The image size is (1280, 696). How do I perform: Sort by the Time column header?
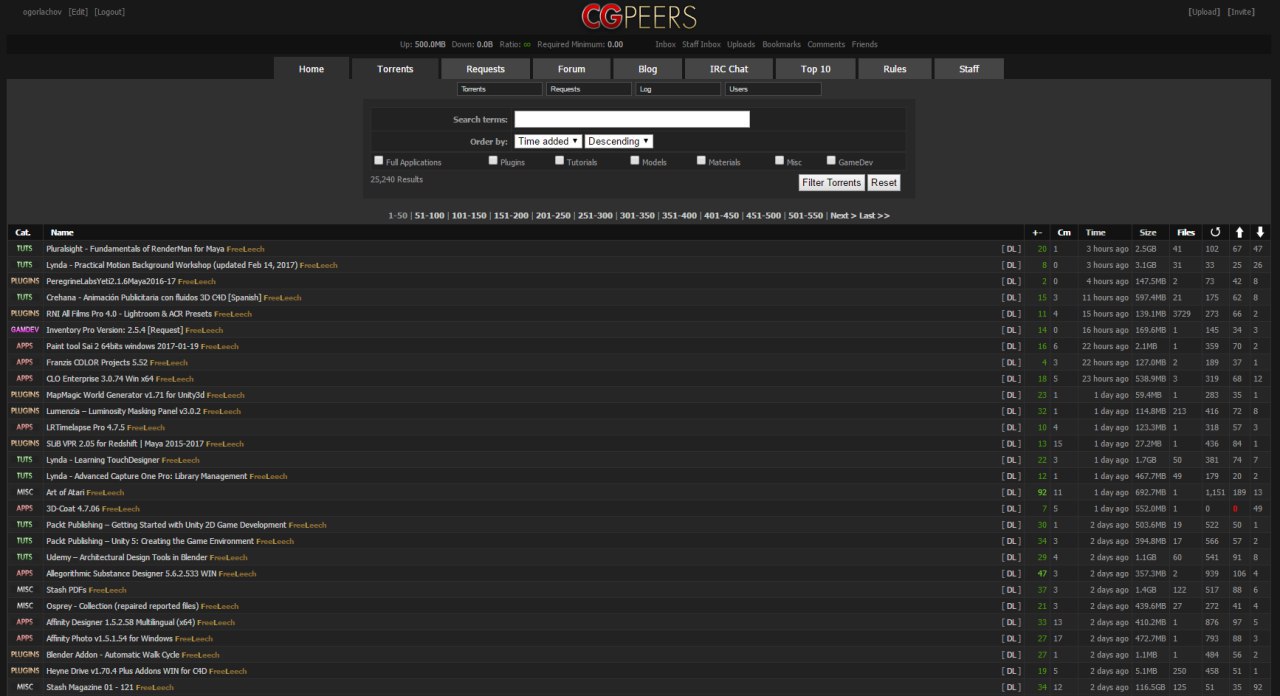click(x=1096, y=232)
